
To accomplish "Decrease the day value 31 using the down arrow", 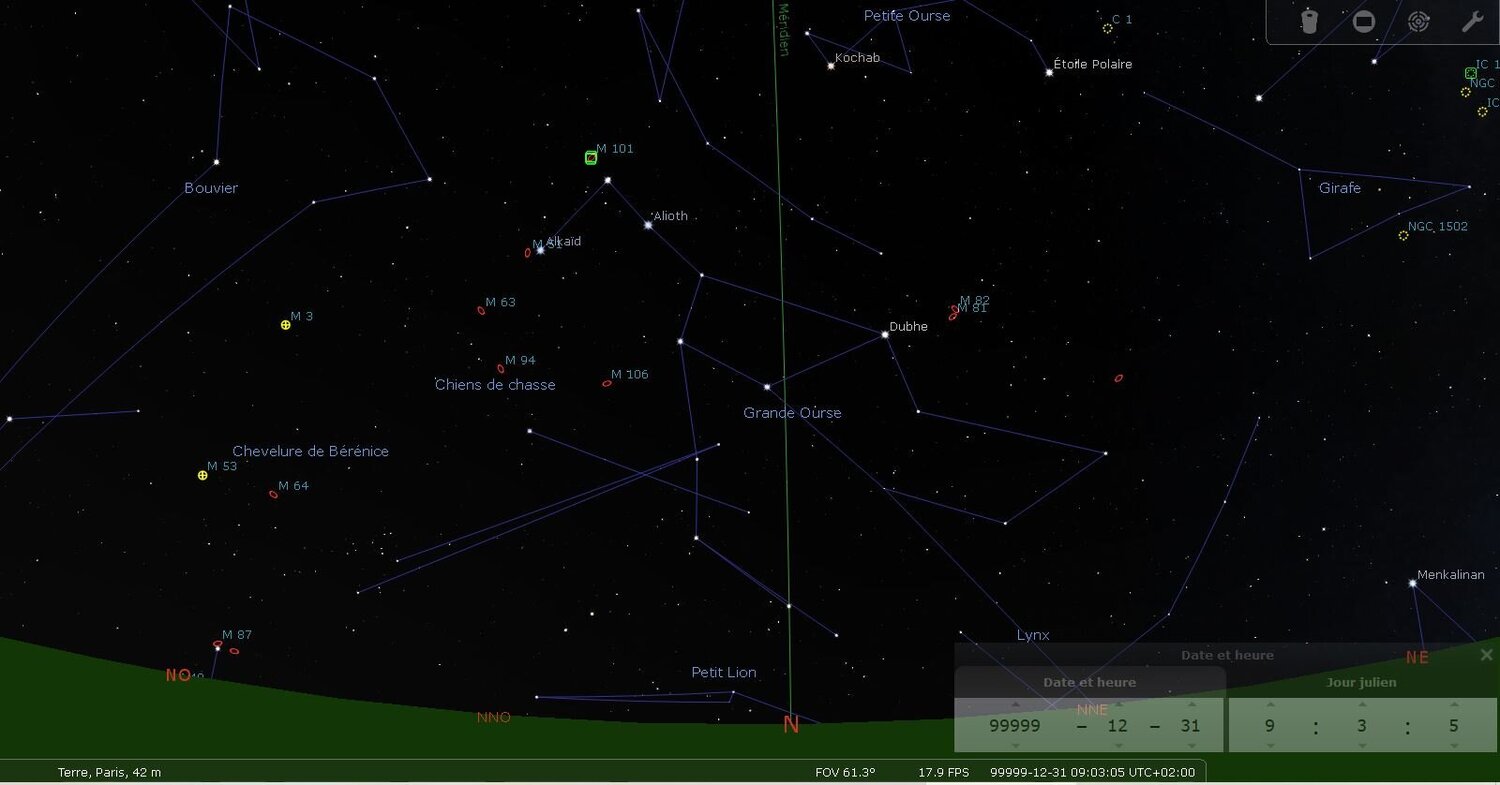I will point(1190,746).
